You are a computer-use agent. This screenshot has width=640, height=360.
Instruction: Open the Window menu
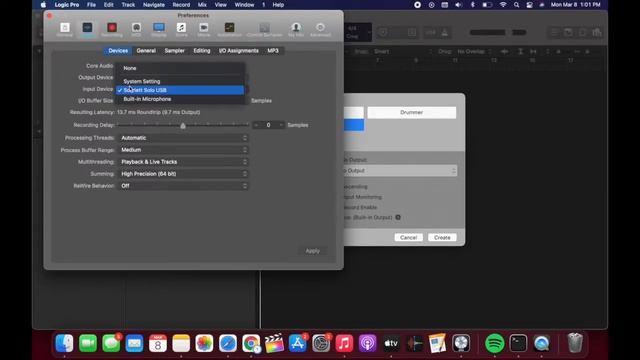(244, 5)
